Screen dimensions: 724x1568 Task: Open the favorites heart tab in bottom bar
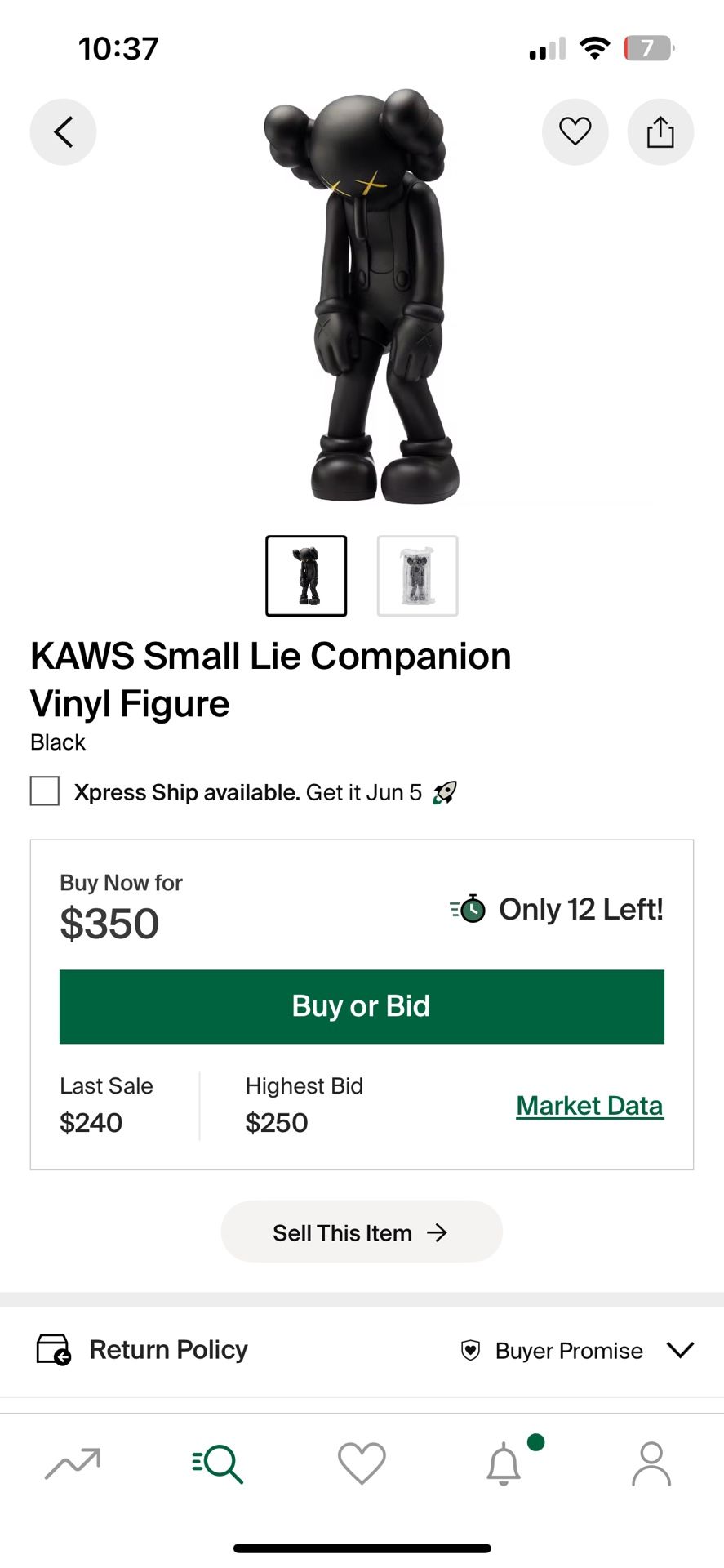point(362,1463)
